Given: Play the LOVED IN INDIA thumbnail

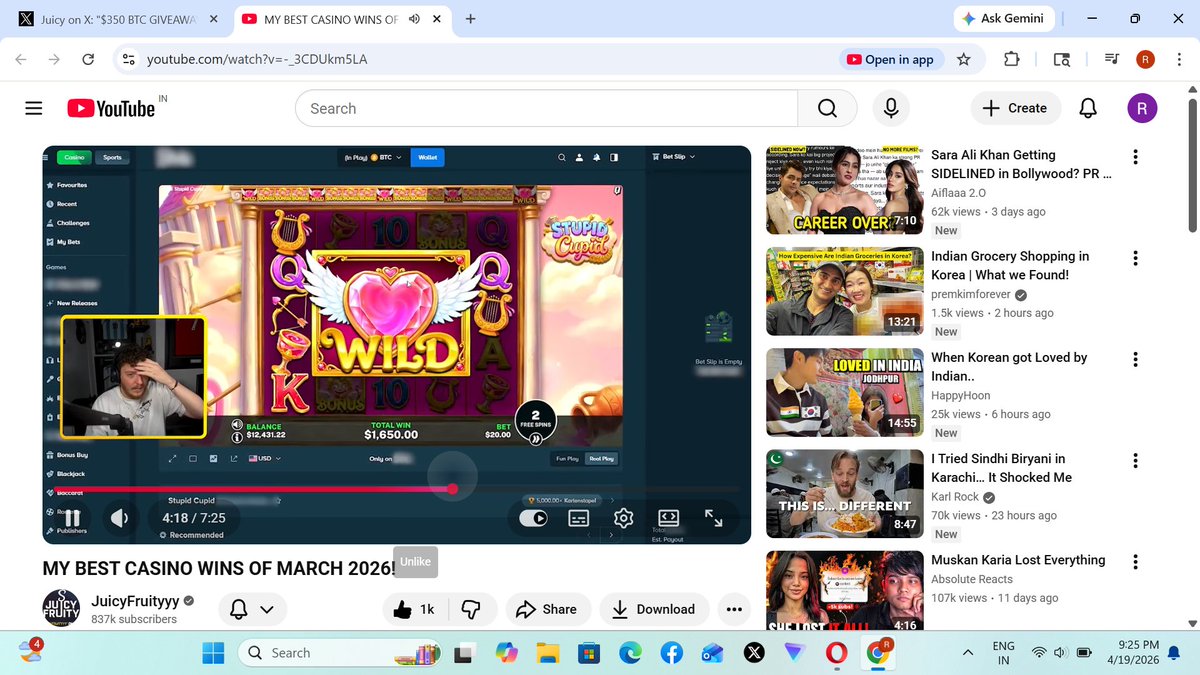Looking at the screenshot, I should pos(844,392).
